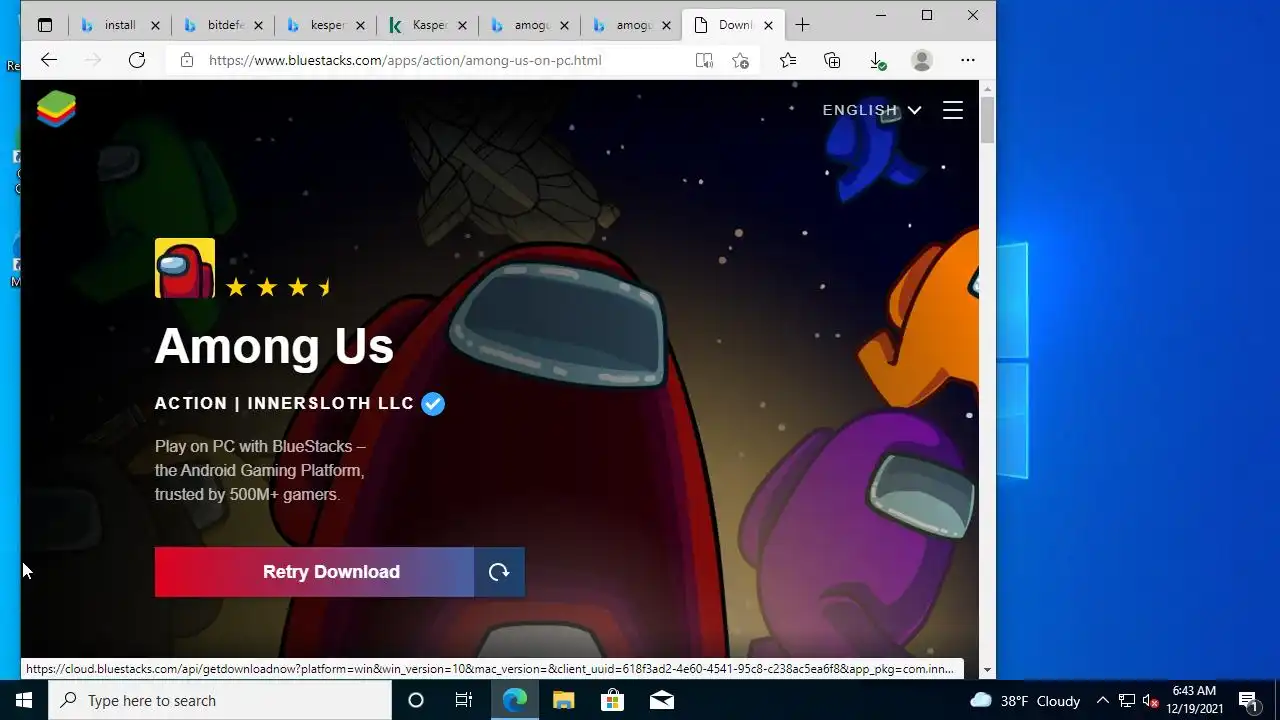Image resolution: width=1280 pixels, height=720 pixels.
Task: Click the user profile avatar icon
Action: (x=922, y=60)
